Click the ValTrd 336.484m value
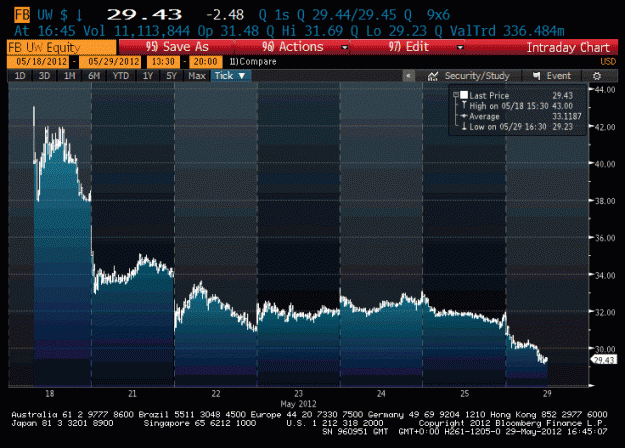The height and width of the screenshot is (448, 625). (507, 31)
